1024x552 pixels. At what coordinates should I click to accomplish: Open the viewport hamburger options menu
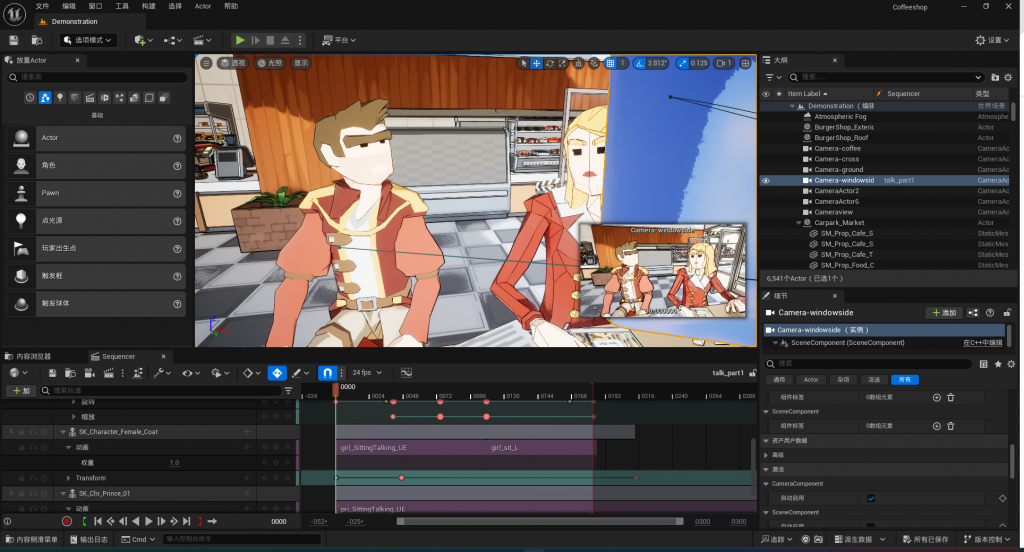coord(206,63)
